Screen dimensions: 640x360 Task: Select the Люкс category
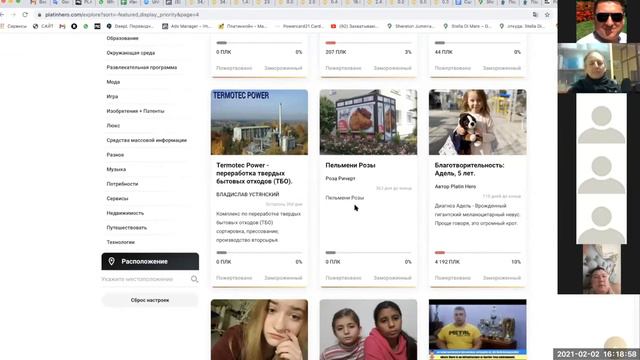(x=113, y=126)
